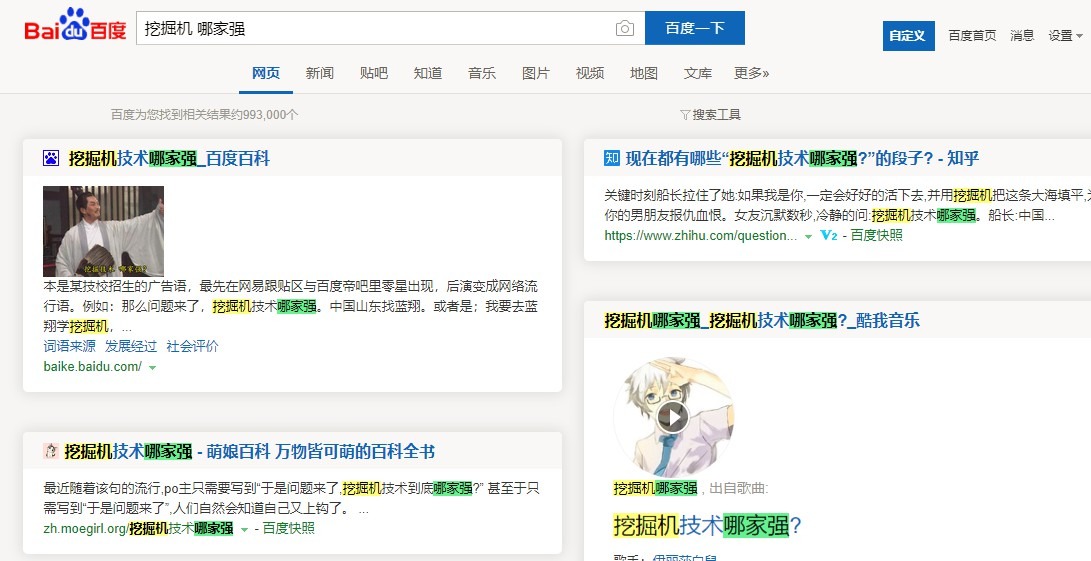Switch to the 地图 tab
1091x561 pixels.
(644, 73)
